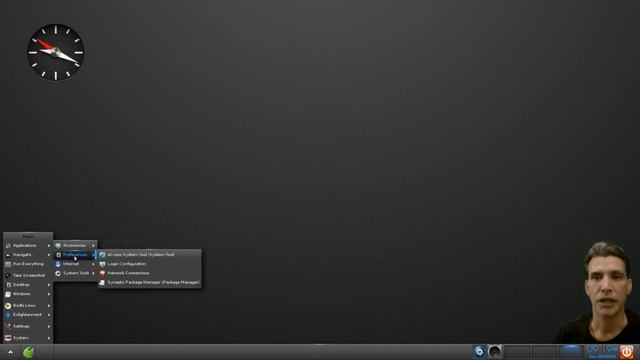640x360 pixels.
Task: Open Synaptic Package Manager entry
Action: [x=149, y=282]
